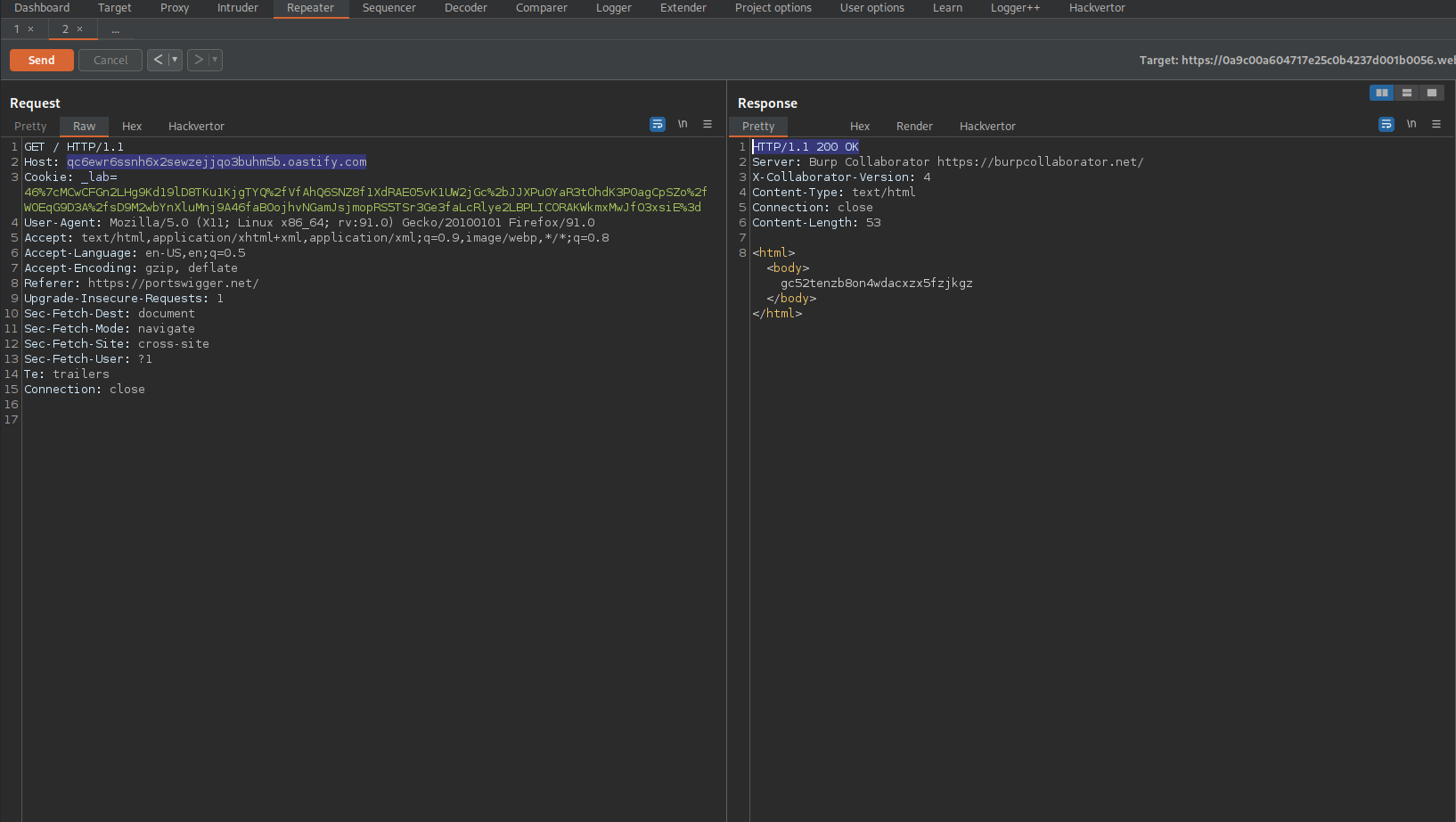Select side-by-side split layout icon
The height and width of the screenshot is (822, 1456).
pos(1382,93)
